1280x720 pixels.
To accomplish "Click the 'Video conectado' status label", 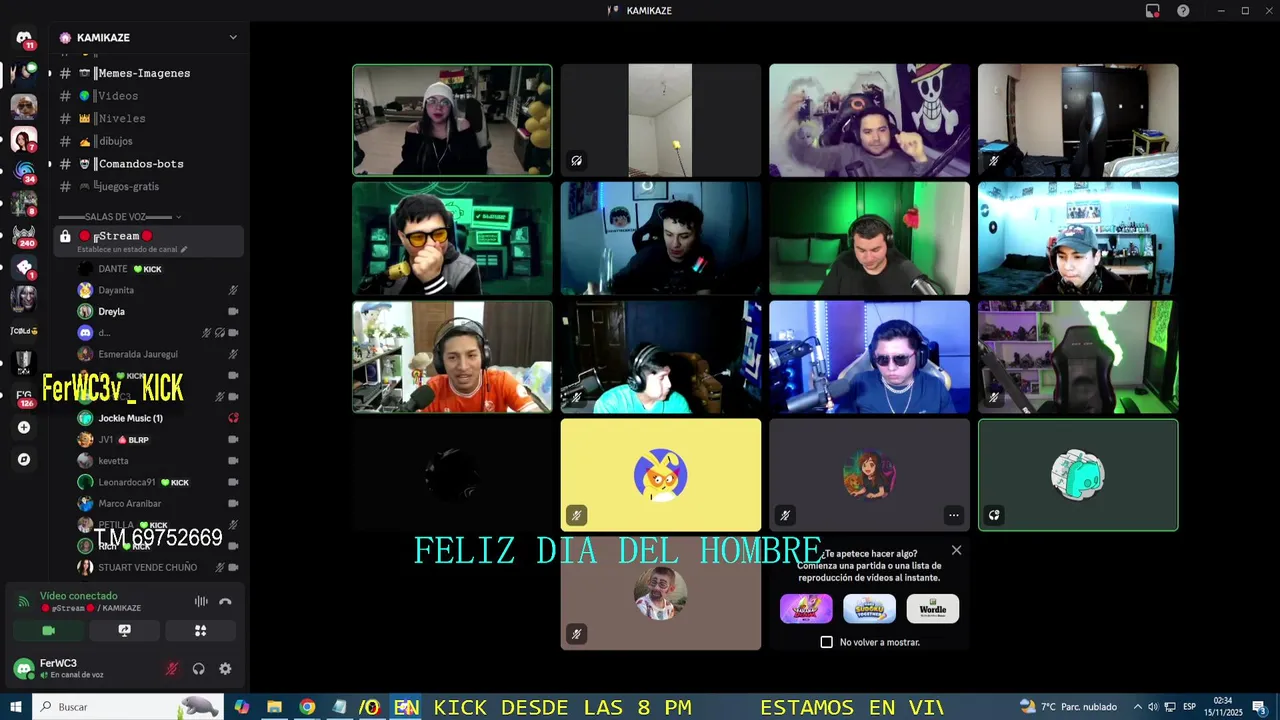I will tap(78, 596).
